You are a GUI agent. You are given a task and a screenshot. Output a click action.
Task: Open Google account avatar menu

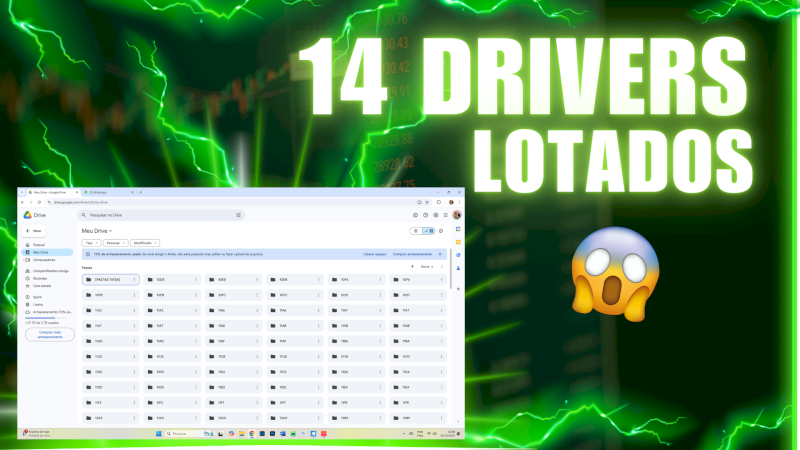(x=457, y=215)
